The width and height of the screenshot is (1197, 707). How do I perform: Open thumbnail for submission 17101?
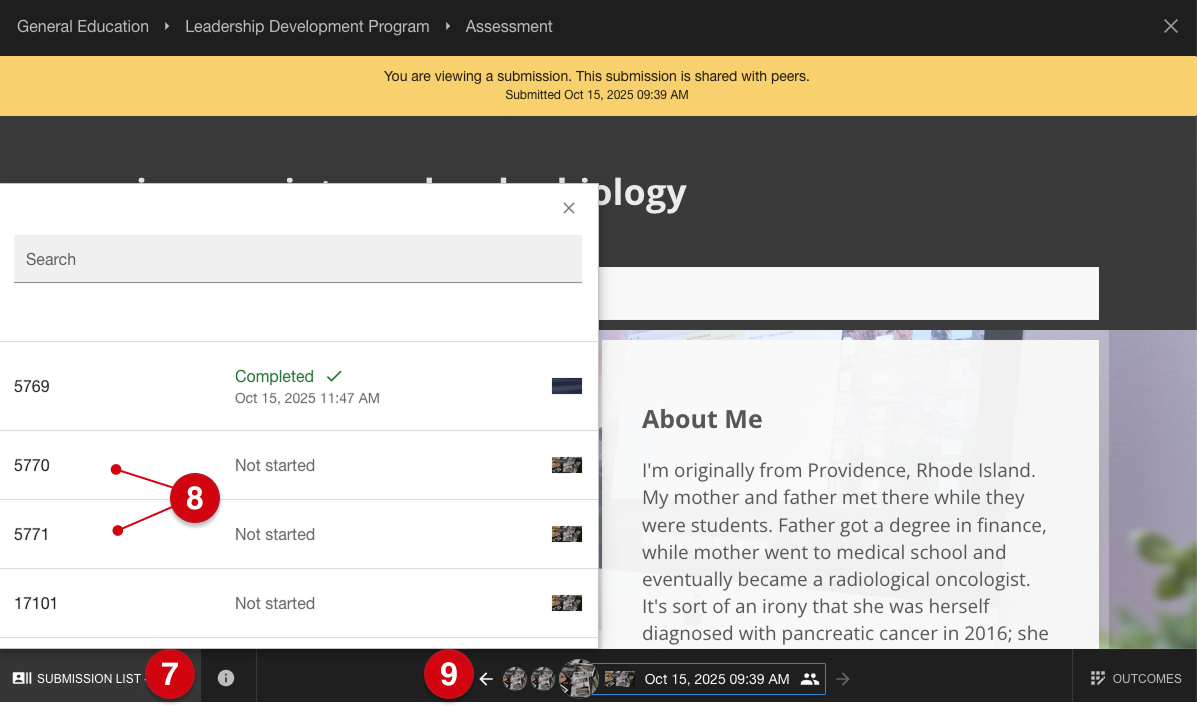(x=566, y=603)
